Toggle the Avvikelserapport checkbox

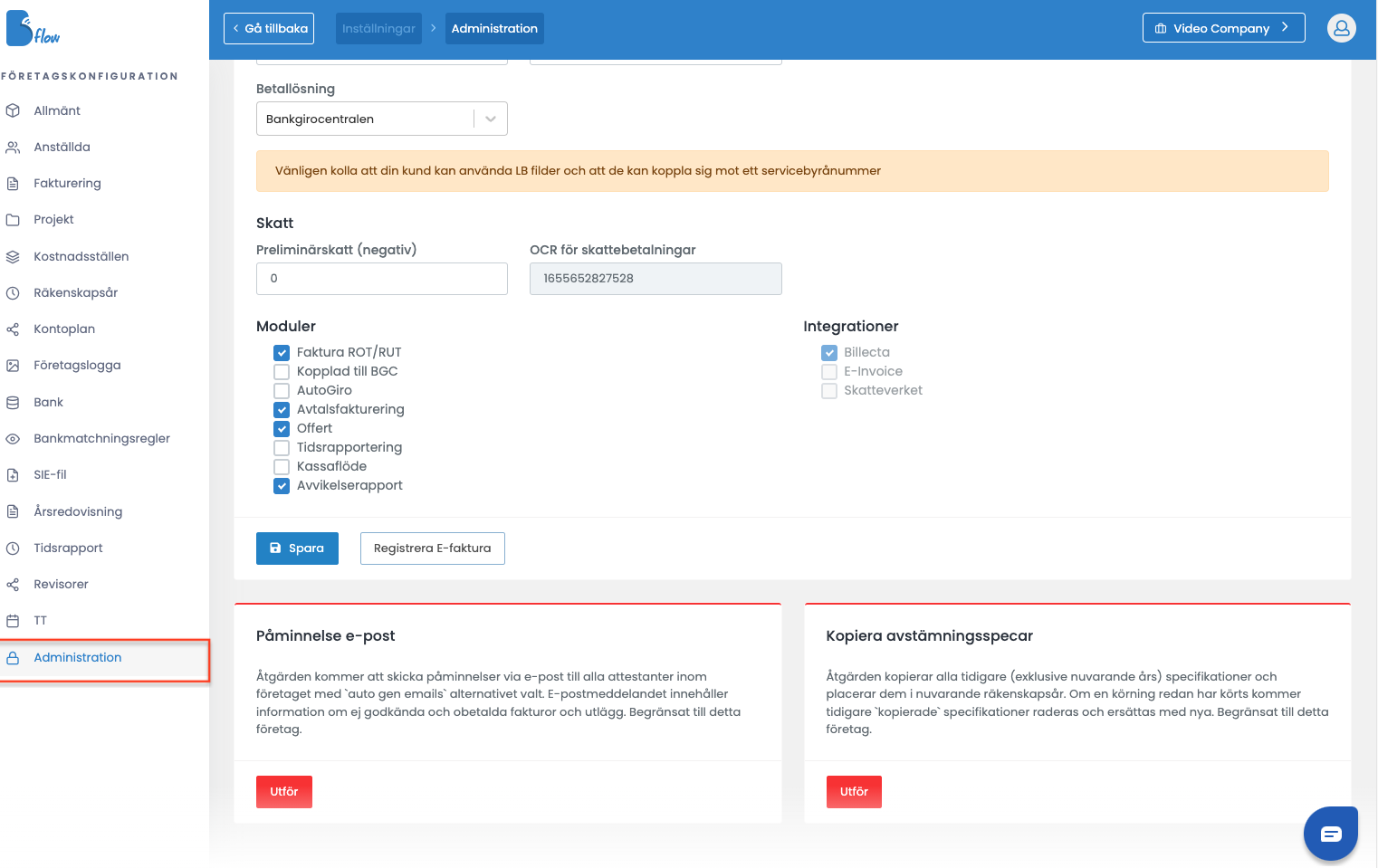[x=282, y=486]
